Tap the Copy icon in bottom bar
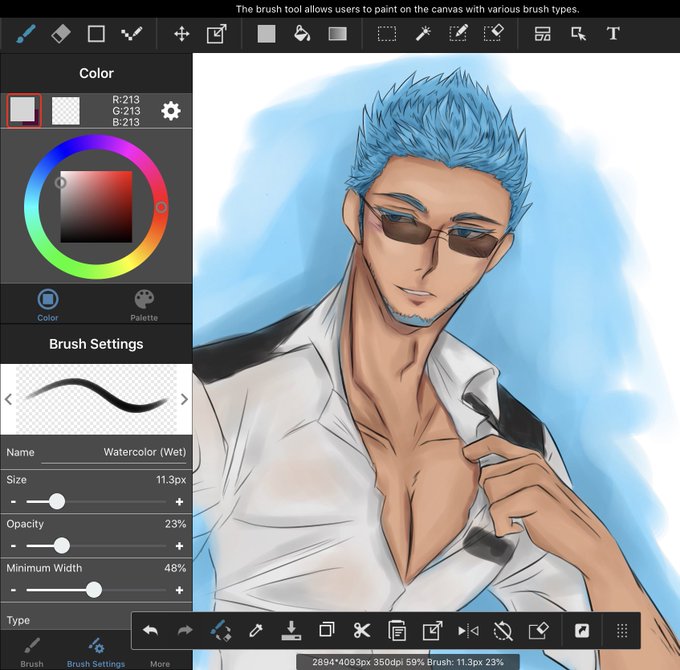 327,630
